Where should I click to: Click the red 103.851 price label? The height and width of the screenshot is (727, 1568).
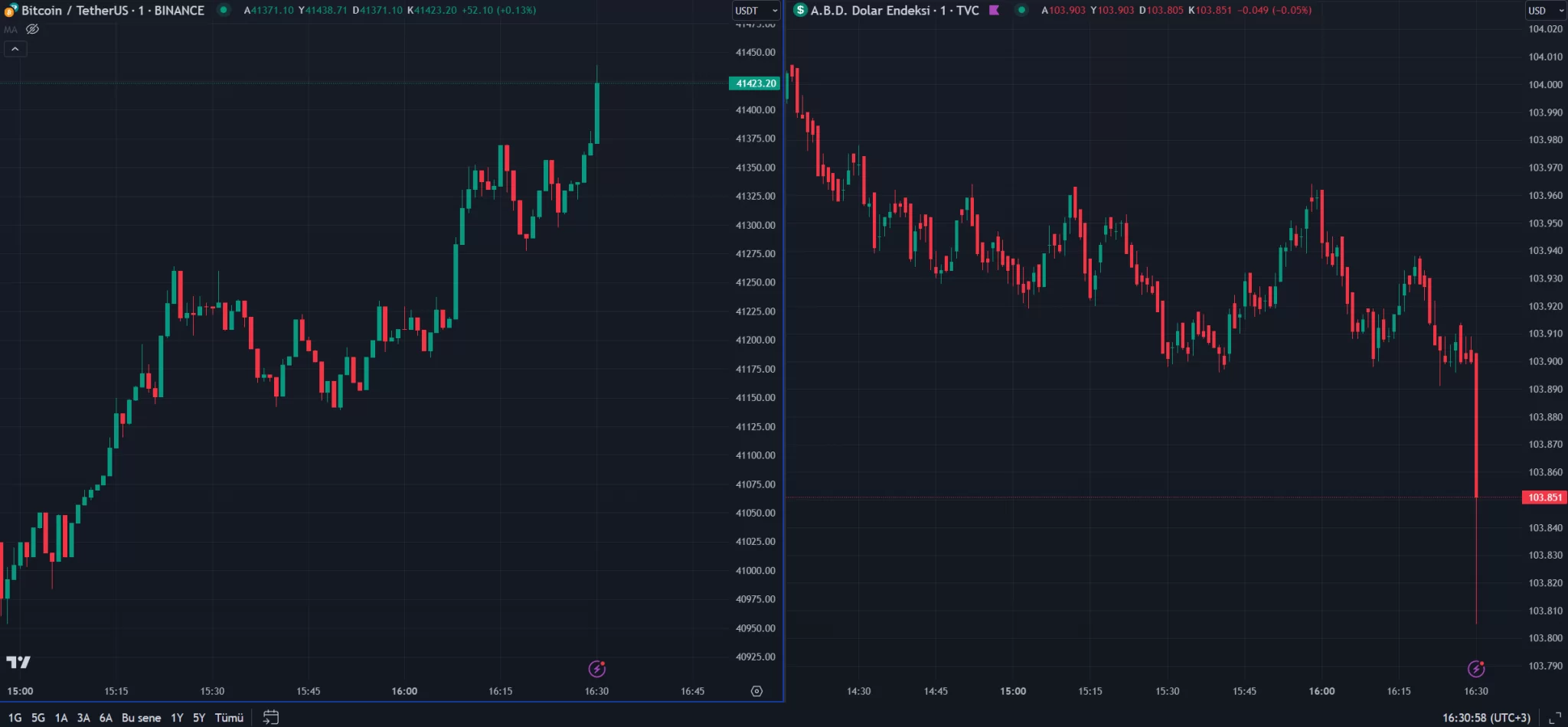point(1544,497)
